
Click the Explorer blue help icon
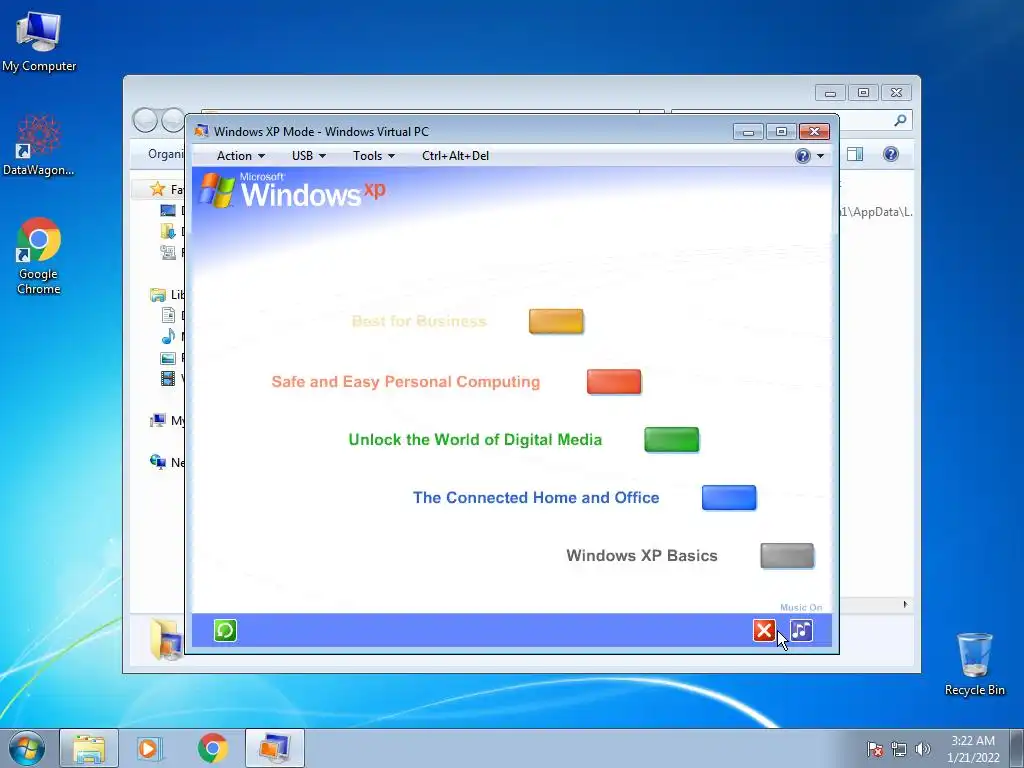pyautogui.click(x=891, y=154)
